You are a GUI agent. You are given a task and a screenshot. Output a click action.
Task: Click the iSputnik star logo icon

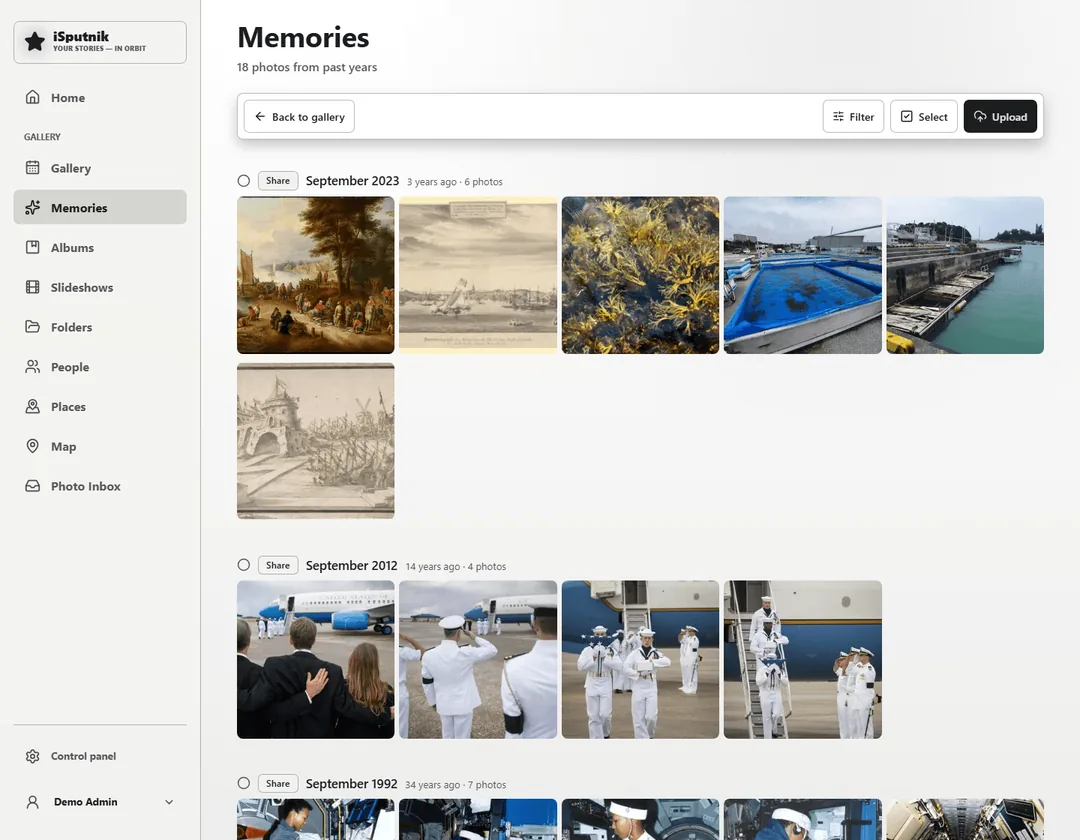point(34,42)
